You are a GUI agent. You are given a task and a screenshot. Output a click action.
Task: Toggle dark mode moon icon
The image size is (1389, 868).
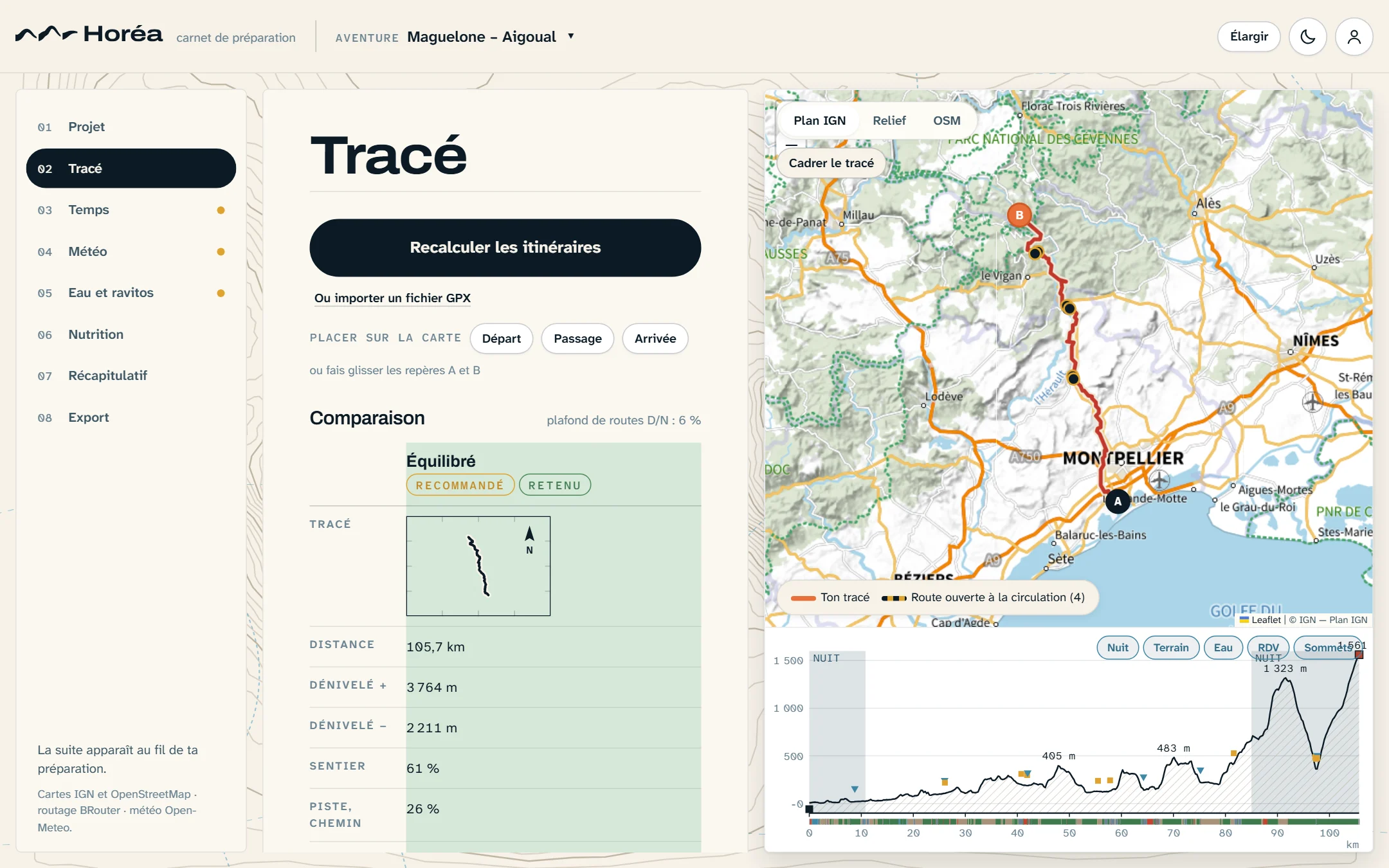pos(1307,37)
